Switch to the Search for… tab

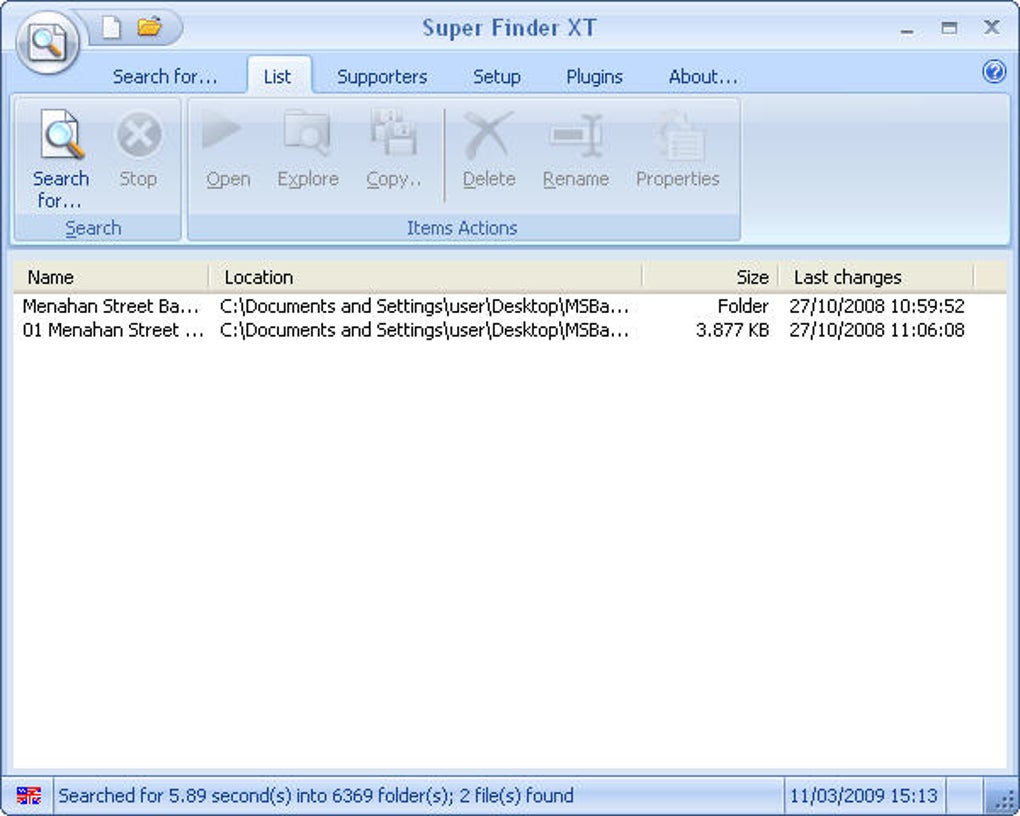(165, 77)
